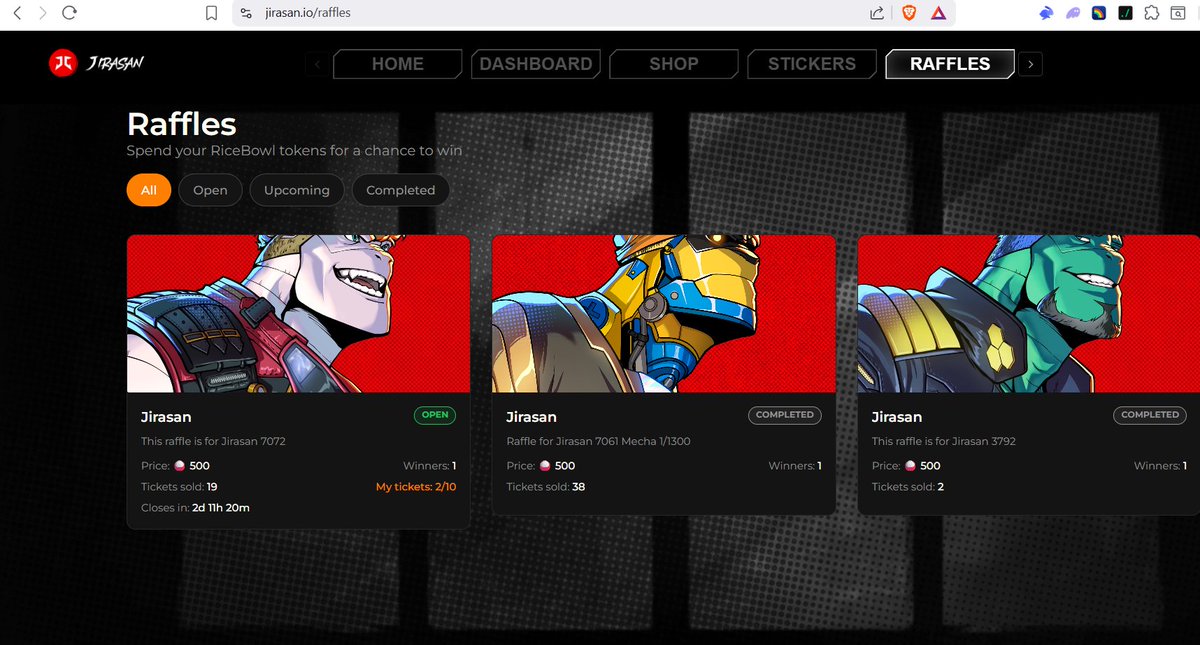This screenshot has height=645, width=1200.
Task: Click the COMPLETED badge on Jirasan 7061 card
Action: pyautogui.click(x=785, y=415)
